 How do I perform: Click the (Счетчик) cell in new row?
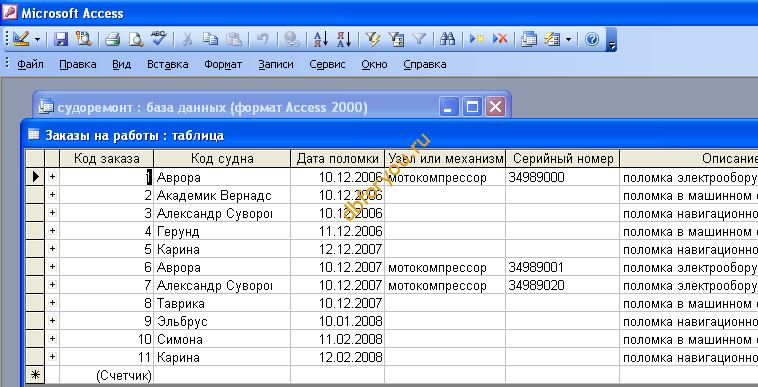click(106, 374)
